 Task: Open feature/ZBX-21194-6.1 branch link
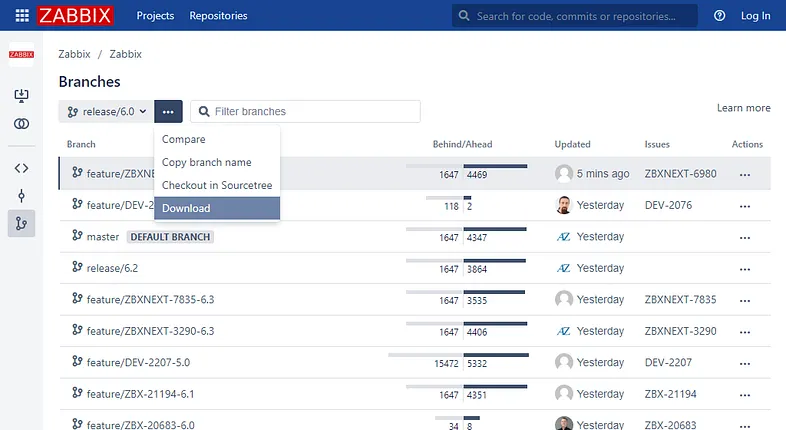(x=140, y=394)
